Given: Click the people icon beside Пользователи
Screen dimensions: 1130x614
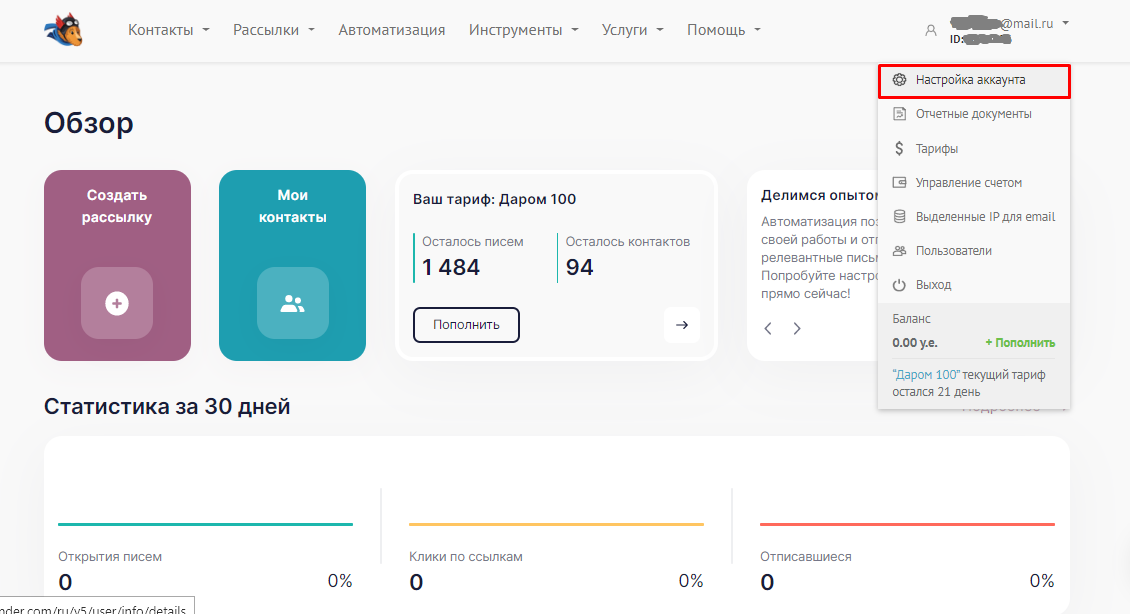Looking at the screenshot, I should point(899,251).
